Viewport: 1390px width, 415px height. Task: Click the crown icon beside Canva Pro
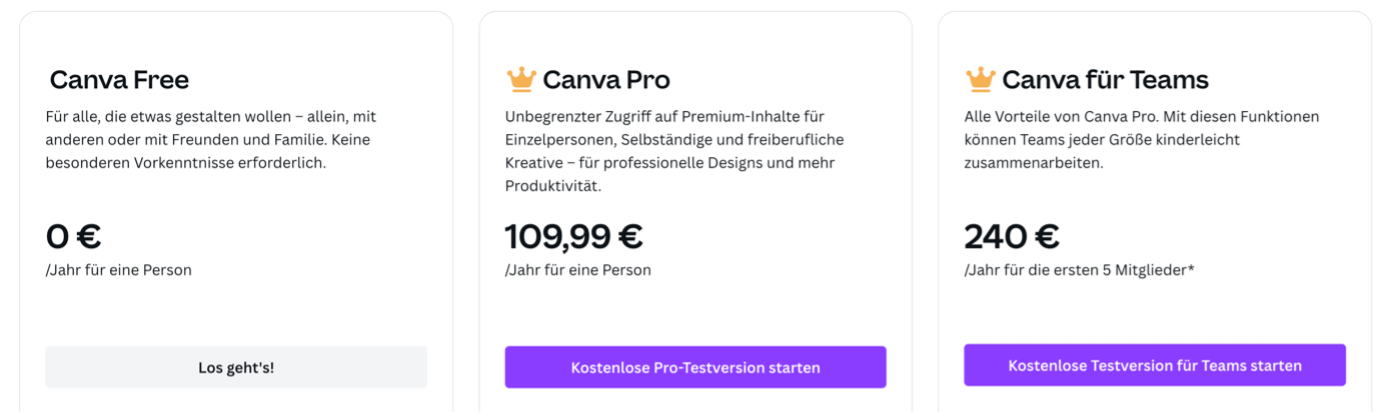[521, 79]
